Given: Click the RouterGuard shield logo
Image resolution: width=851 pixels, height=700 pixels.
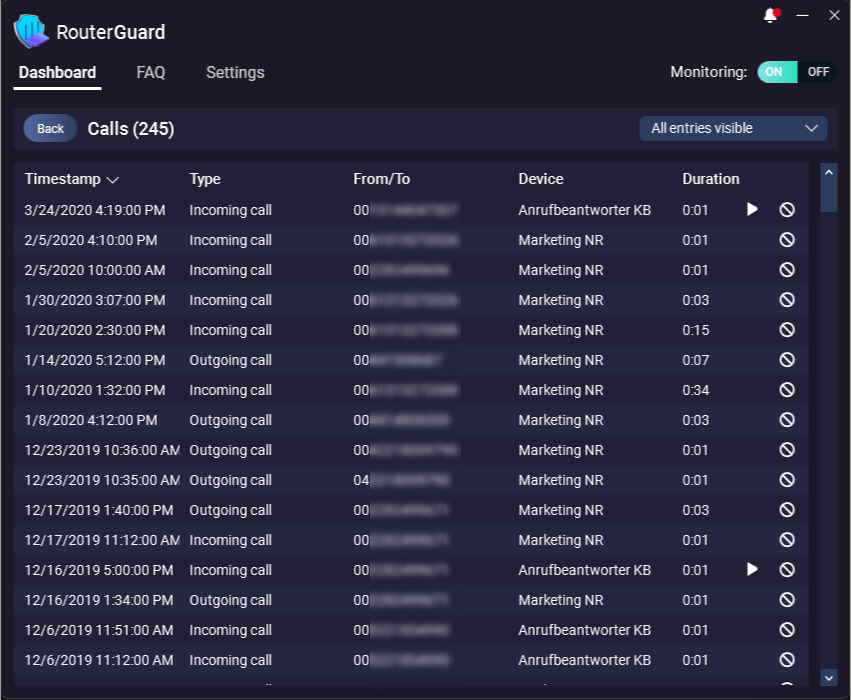Looking at the screenshot, I should click(30, 31).
